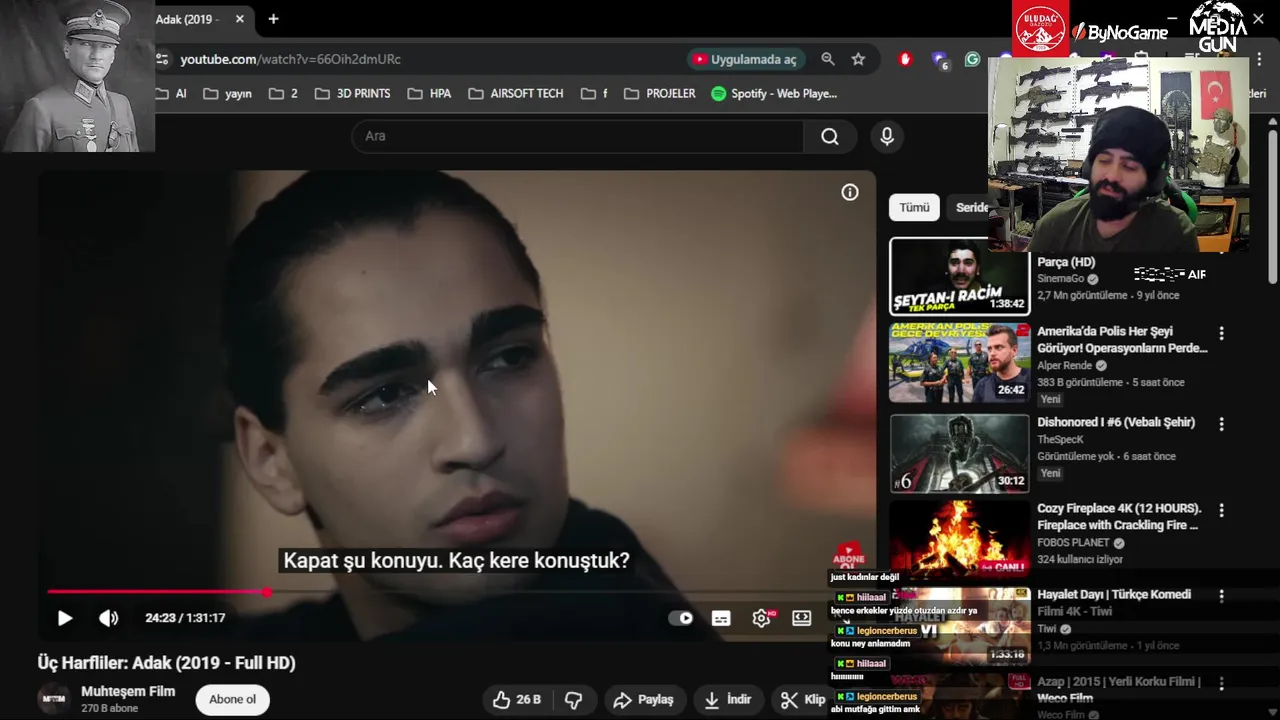Open options menu for Azap 2015 video
1280x720 pixels.
pyautogui.click(x=1221, y=683)
